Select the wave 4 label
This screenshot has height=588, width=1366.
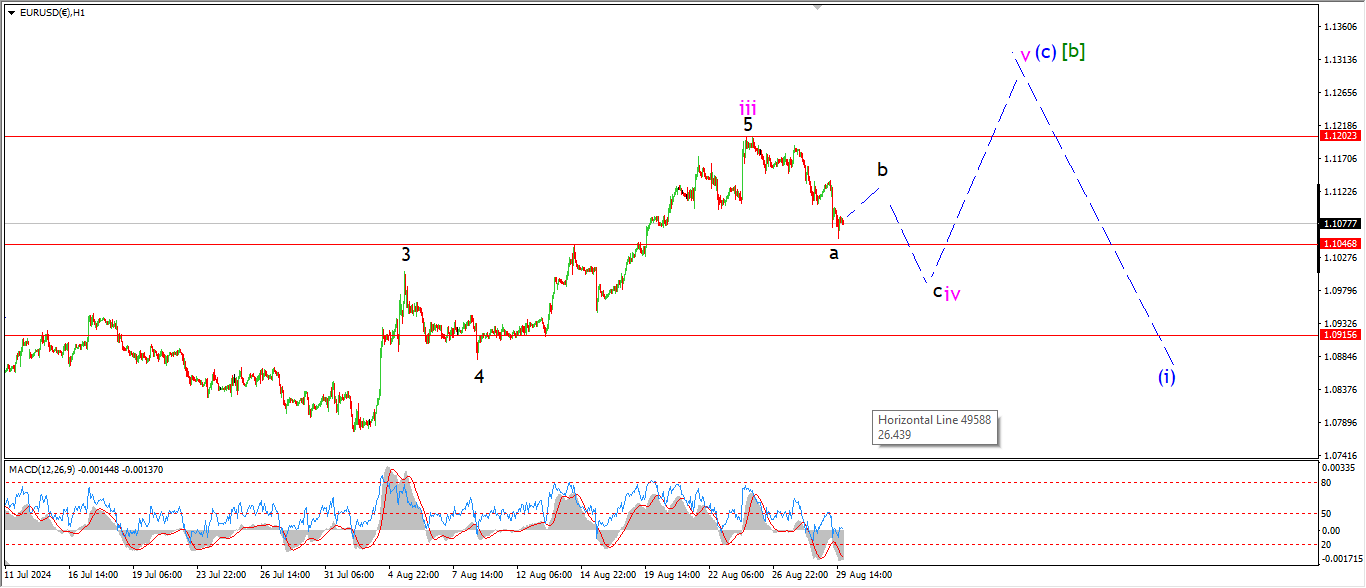(480, 377)
